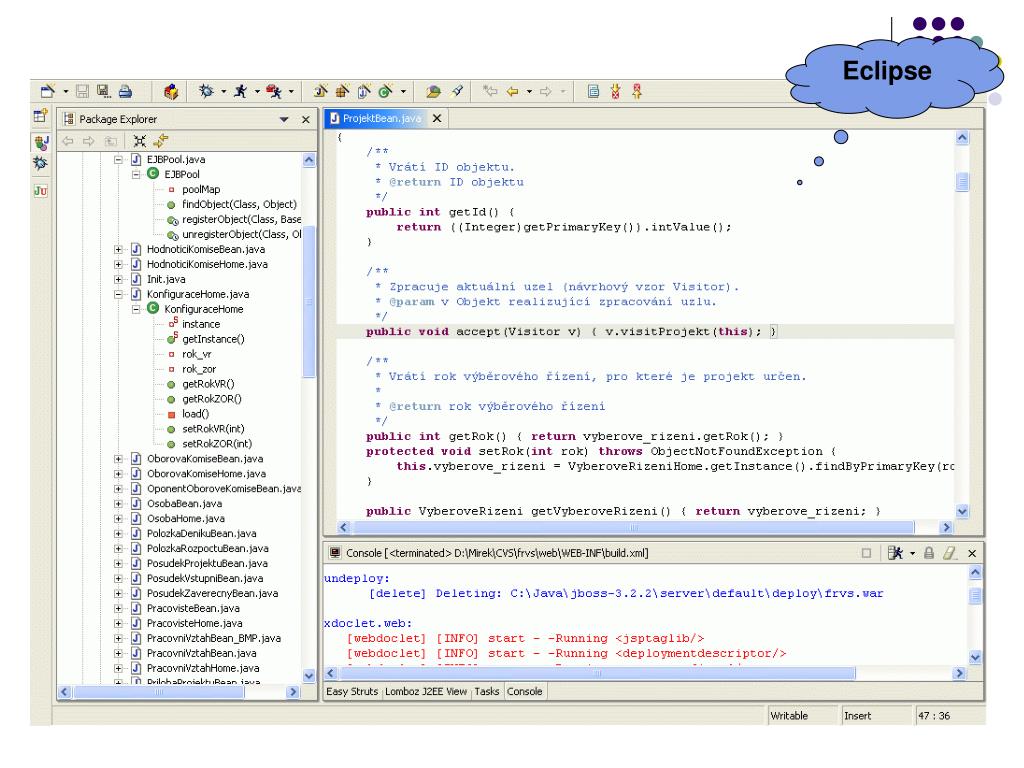This screenshot has width=1024, height=768.
Task: Toggle Scroll Lock in the Console view
Action: 929,553
